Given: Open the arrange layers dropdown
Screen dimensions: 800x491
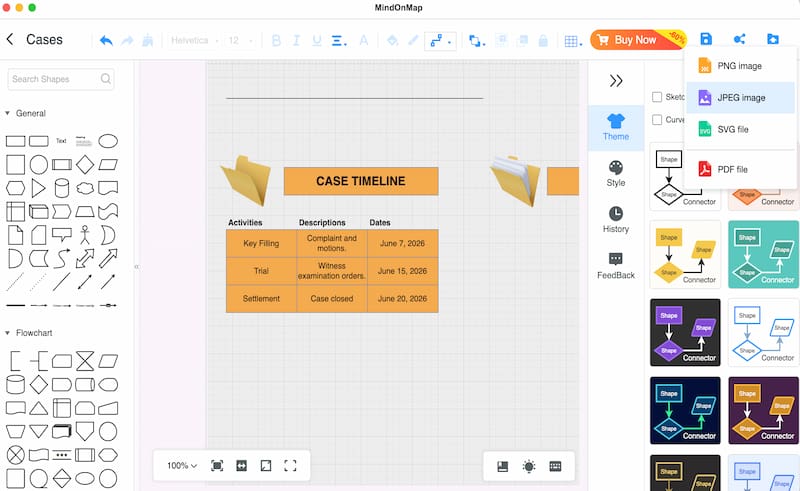Looking at the screenshot, I should [x=477, y=41].
